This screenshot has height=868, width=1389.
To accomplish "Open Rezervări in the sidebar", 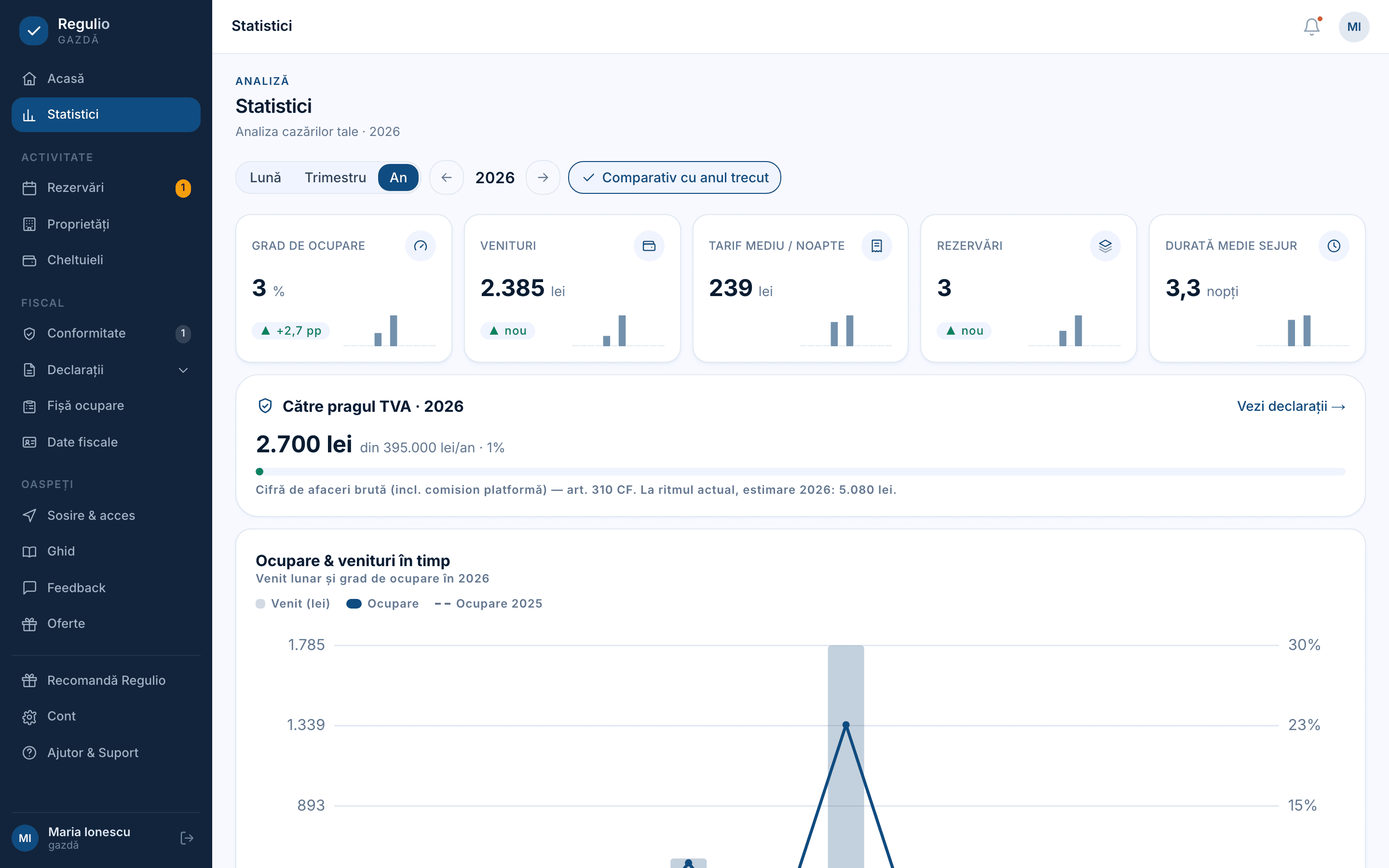I will coord(106,188).
